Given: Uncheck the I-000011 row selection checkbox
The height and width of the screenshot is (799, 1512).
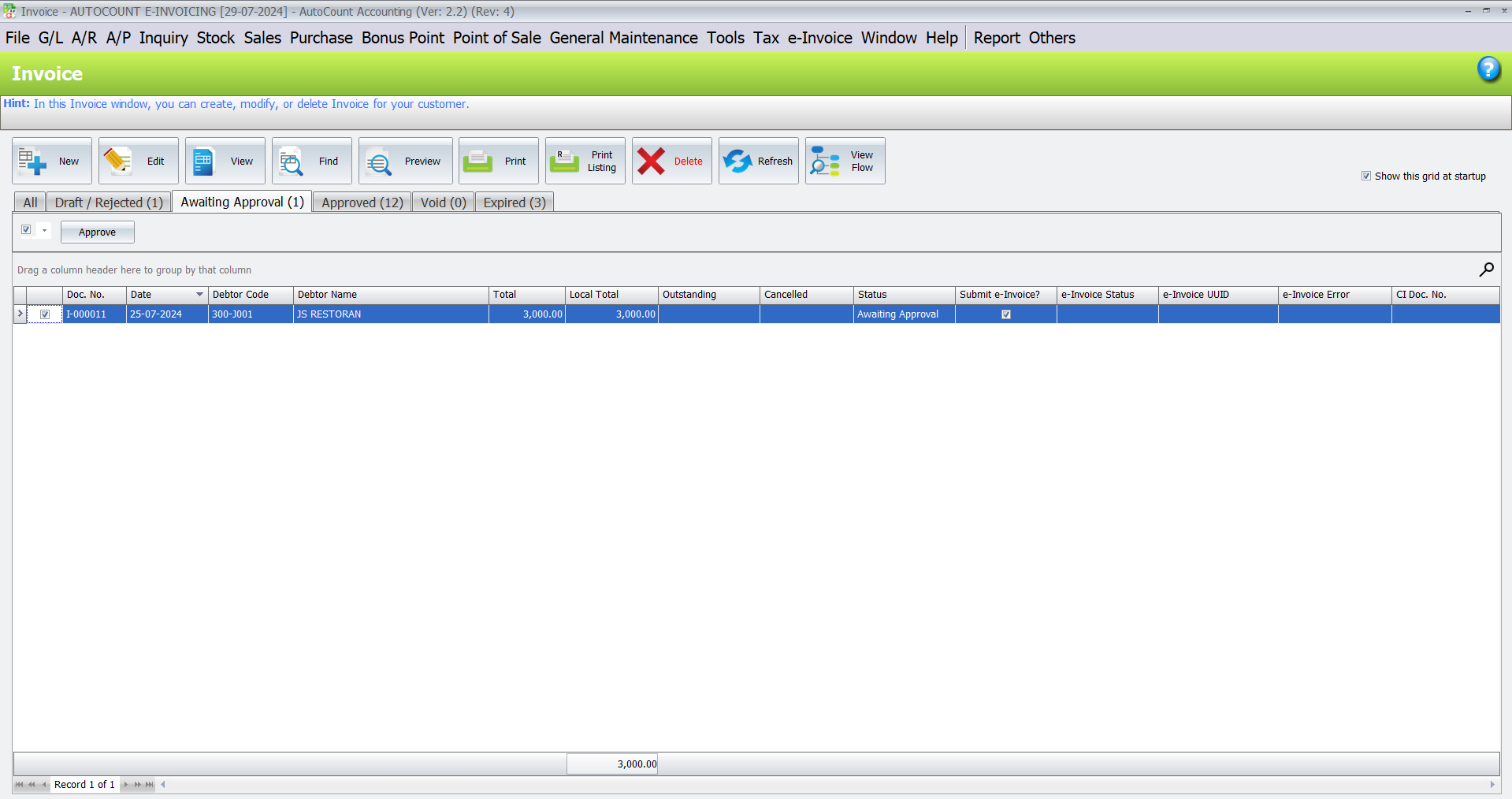Looking at the screenshot, I should coord(44,314).
